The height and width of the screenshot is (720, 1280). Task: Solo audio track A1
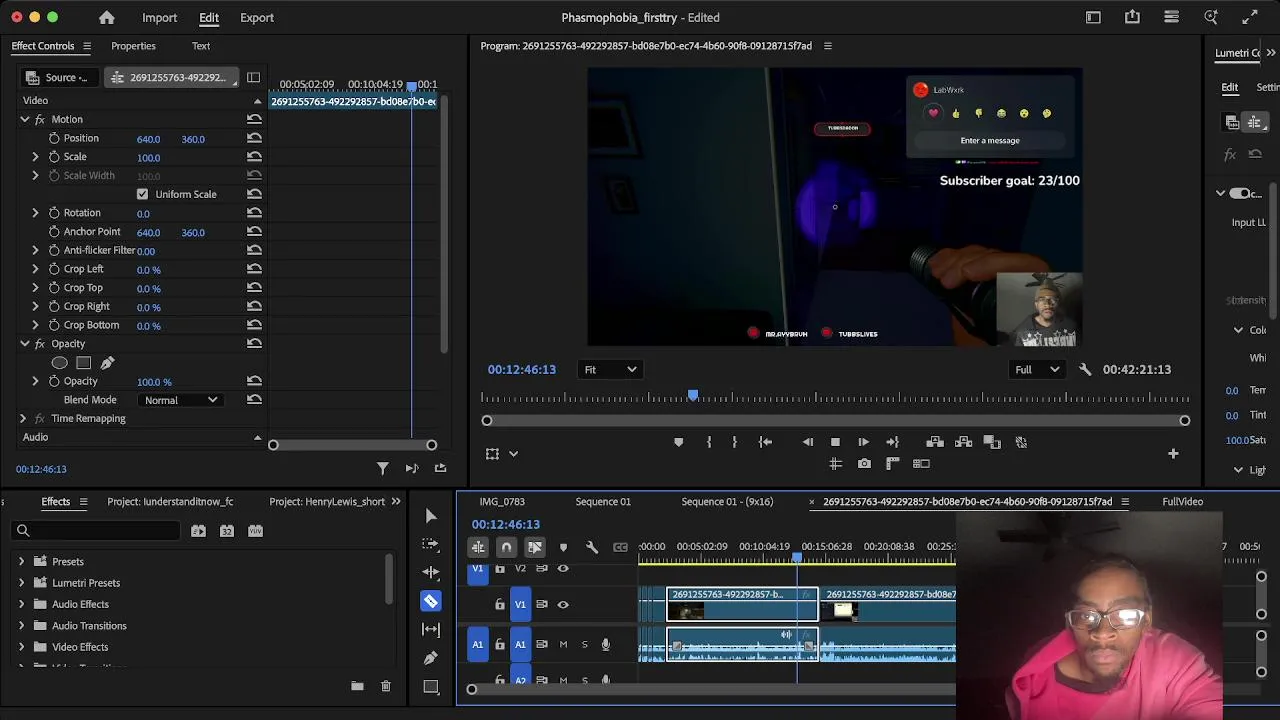(x=584, y=645)
